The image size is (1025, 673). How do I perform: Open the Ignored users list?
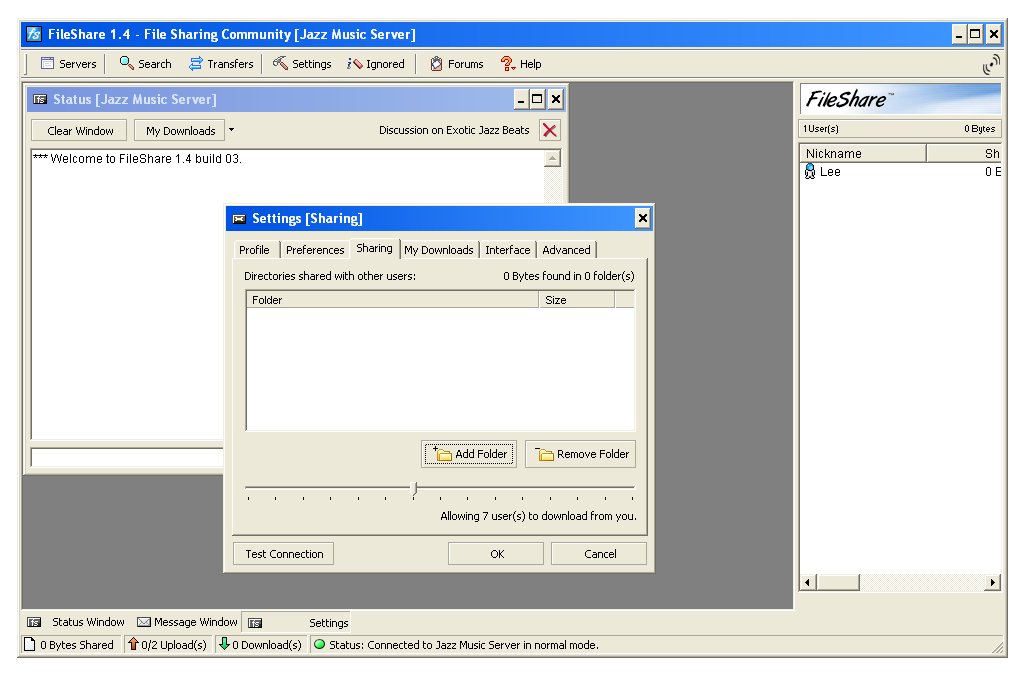pyautogui.click(x=354, y=64)
